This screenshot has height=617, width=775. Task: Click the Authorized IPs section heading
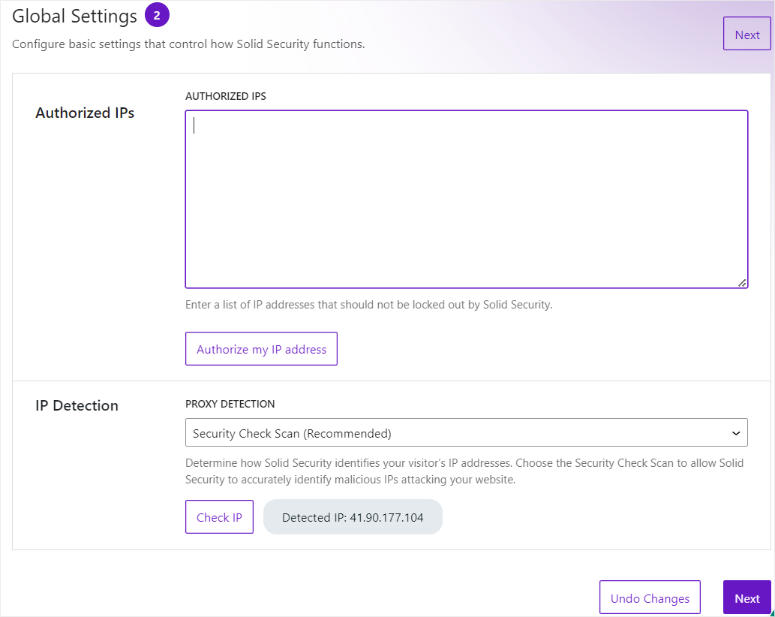(x=85, y=113)
